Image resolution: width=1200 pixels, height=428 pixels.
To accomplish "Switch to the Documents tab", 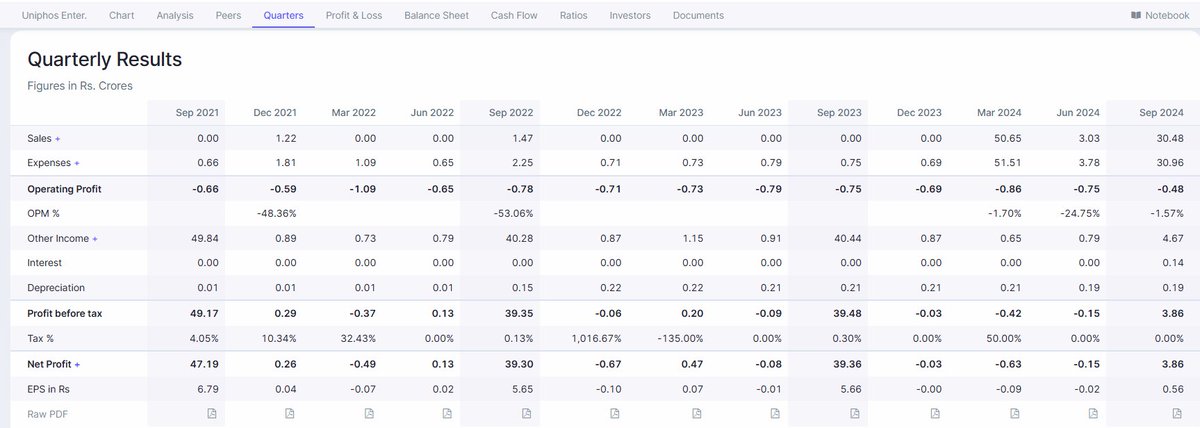I will [699, 16].
